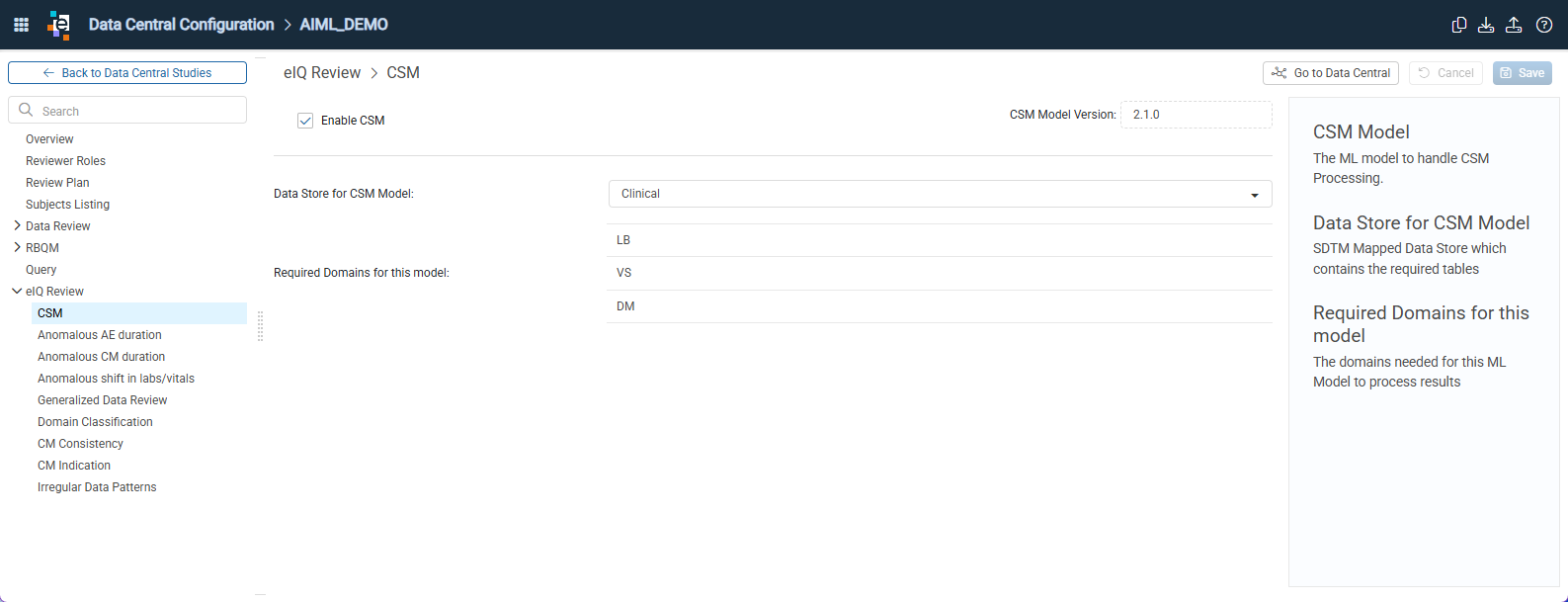Image resolution: width=1568 pixels, height=602 pixels.
Task: Click the upload/export icon in header
Action: pos(1514,25)
